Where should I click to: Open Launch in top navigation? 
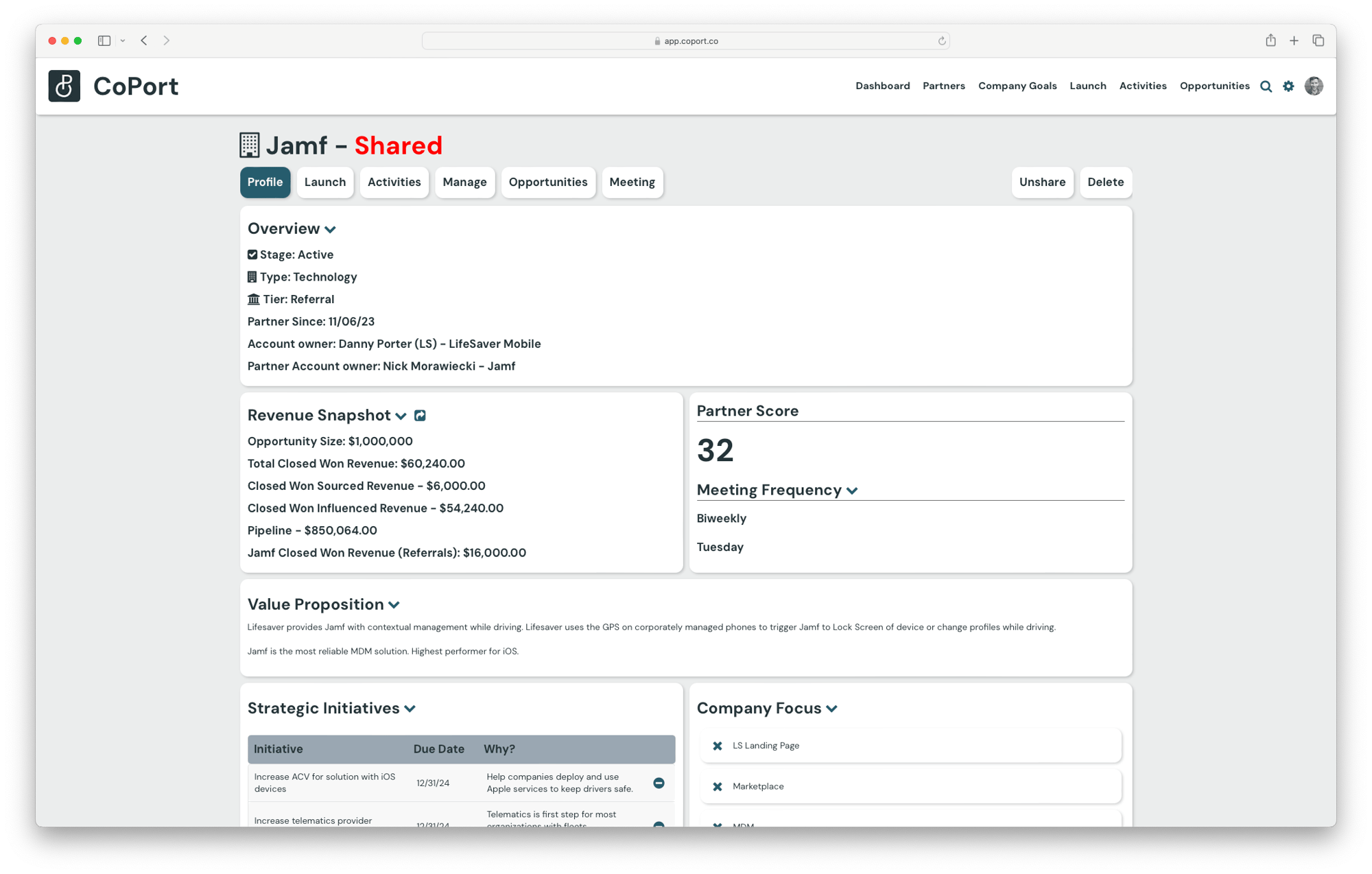pyautogui.click(x=1088, y=86)
